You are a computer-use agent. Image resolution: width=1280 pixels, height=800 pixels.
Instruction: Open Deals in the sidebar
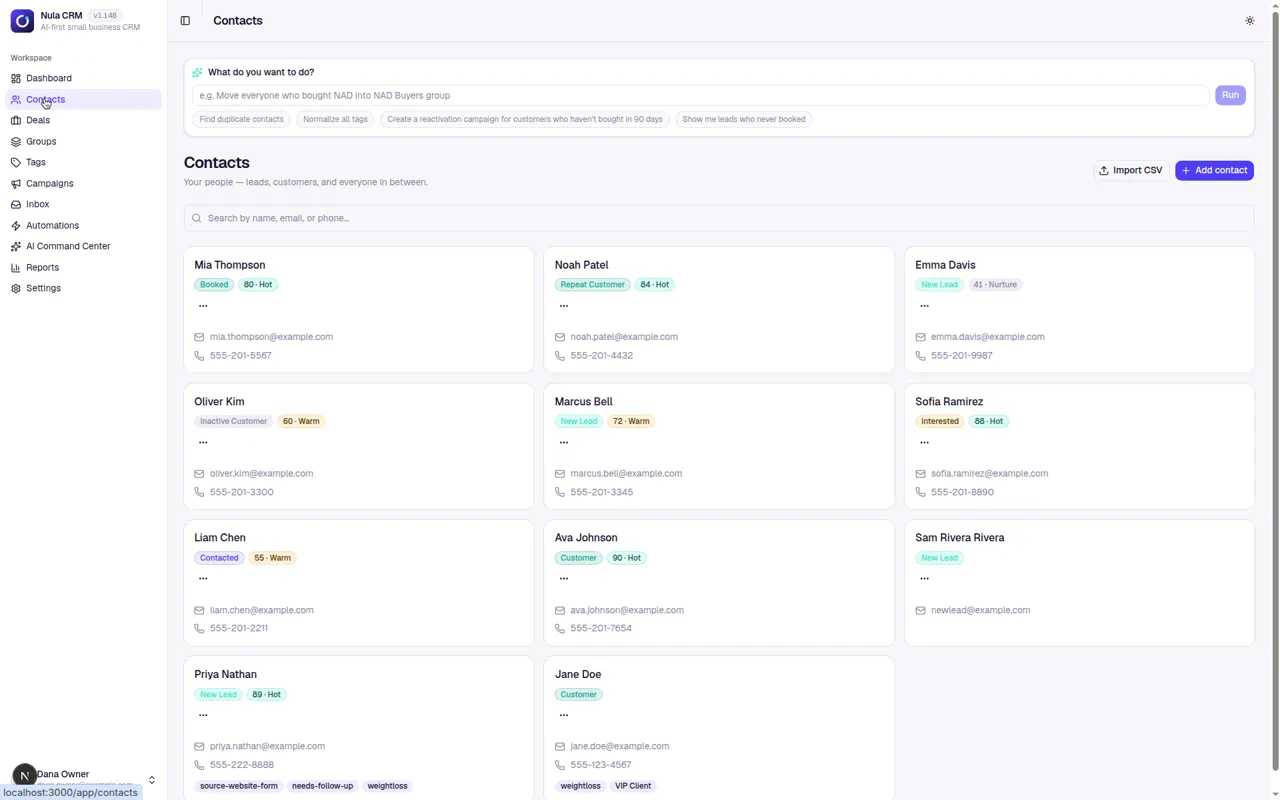pyautogui.click(x=84, y=120)
